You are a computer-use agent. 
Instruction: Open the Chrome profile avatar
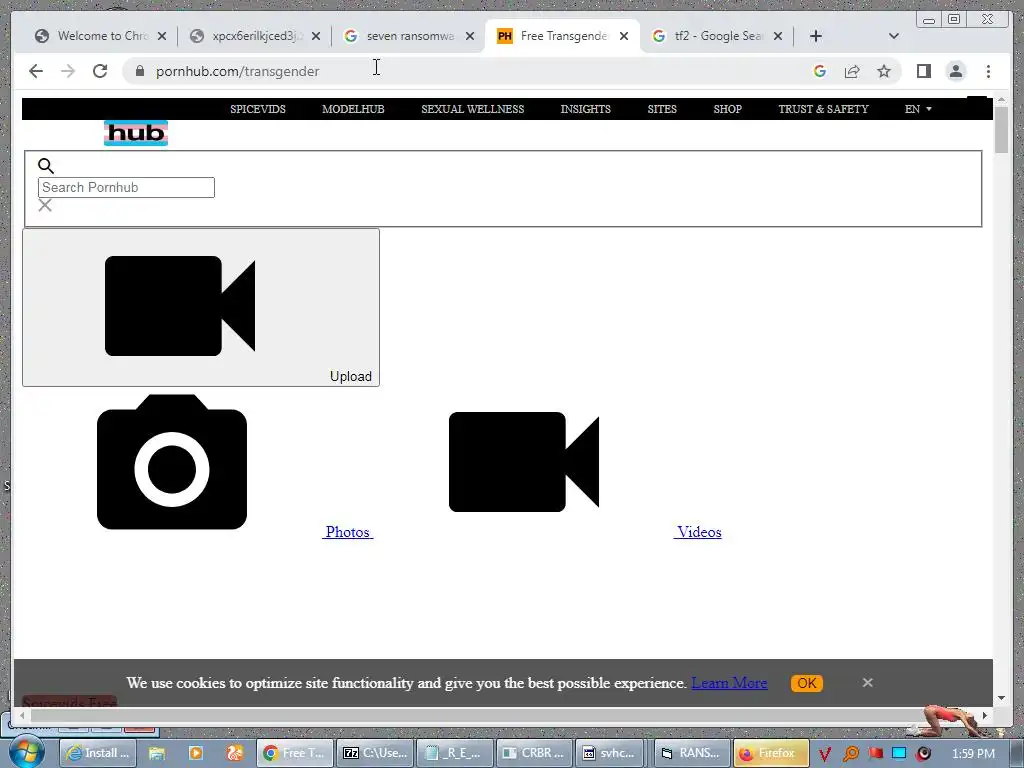pyautogui.click(x=955, y=71)
